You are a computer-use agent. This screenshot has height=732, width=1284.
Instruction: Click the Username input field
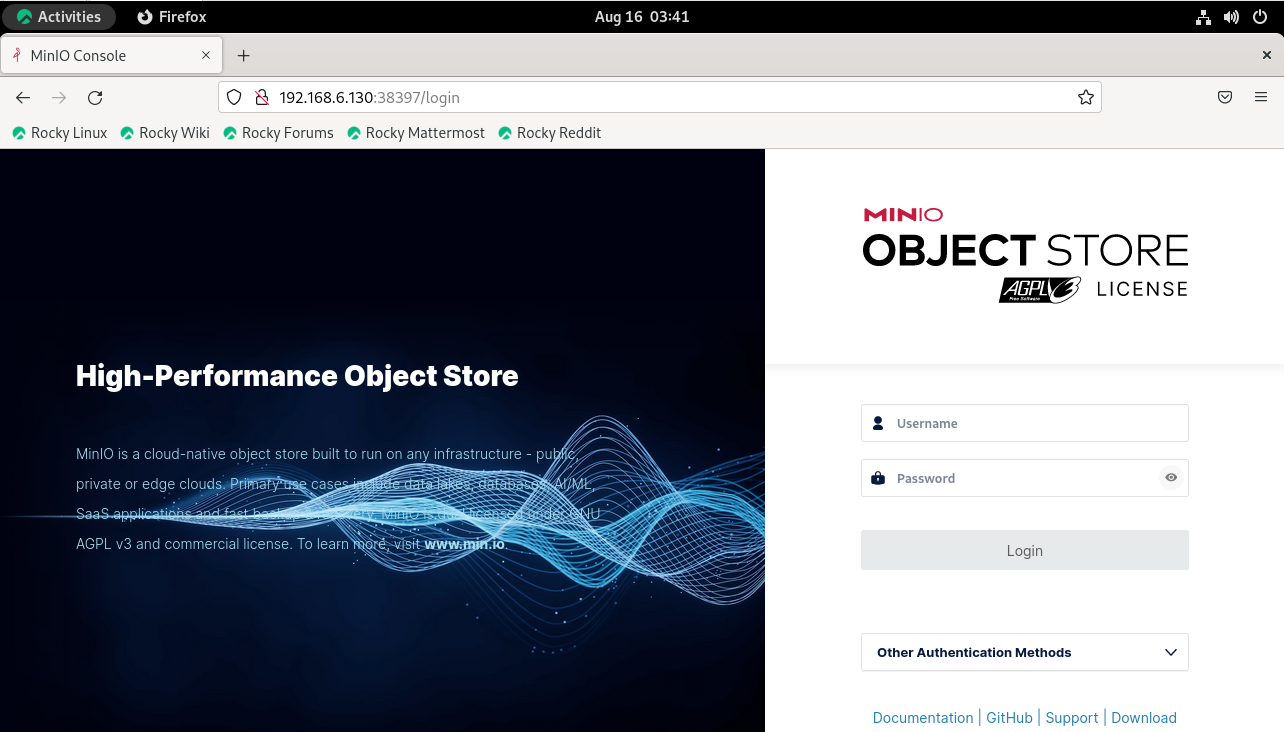[x=1024, y=423]
